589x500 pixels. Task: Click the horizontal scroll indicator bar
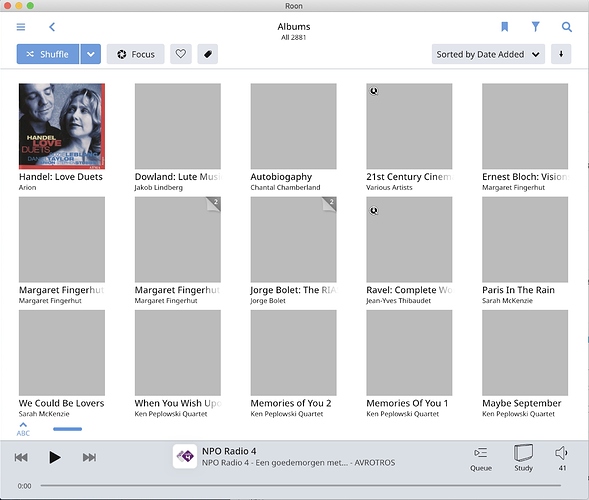(x=68, y=429)
